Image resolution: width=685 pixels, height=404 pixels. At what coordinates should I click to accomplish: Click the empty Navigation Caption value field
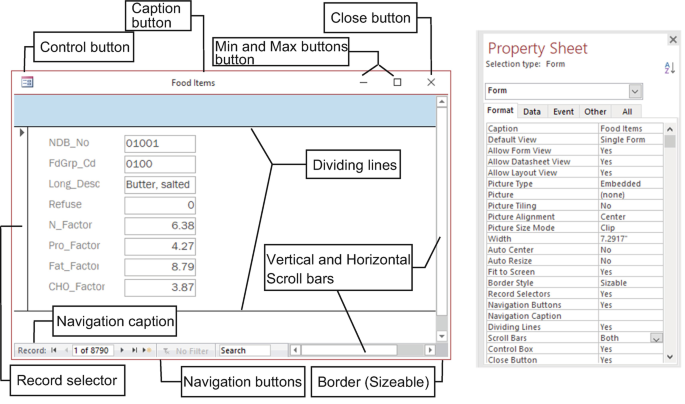click(x=630, y=316)
